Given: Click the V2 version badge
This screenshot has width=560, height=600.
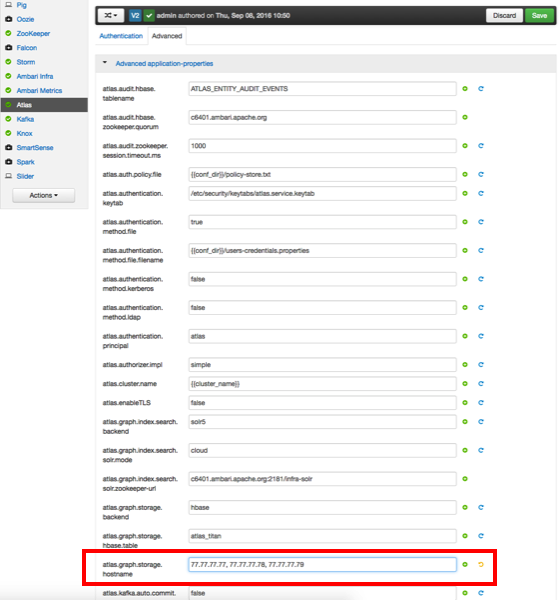Looking at the screenshot, I should [135, 16].
